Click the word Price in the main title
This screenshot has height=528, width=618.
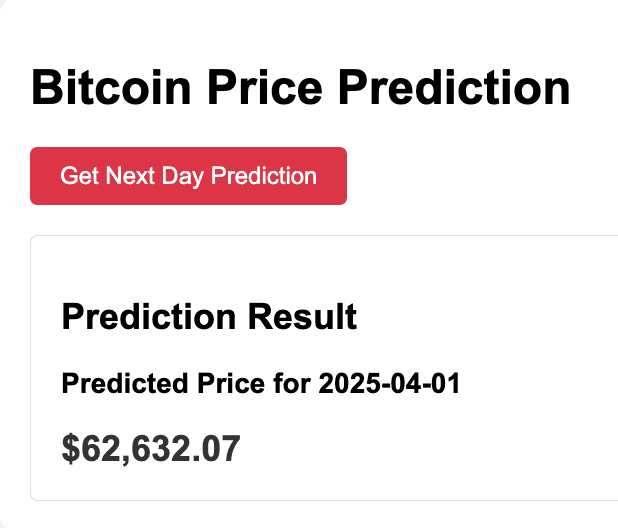click(x=269, y=88)
